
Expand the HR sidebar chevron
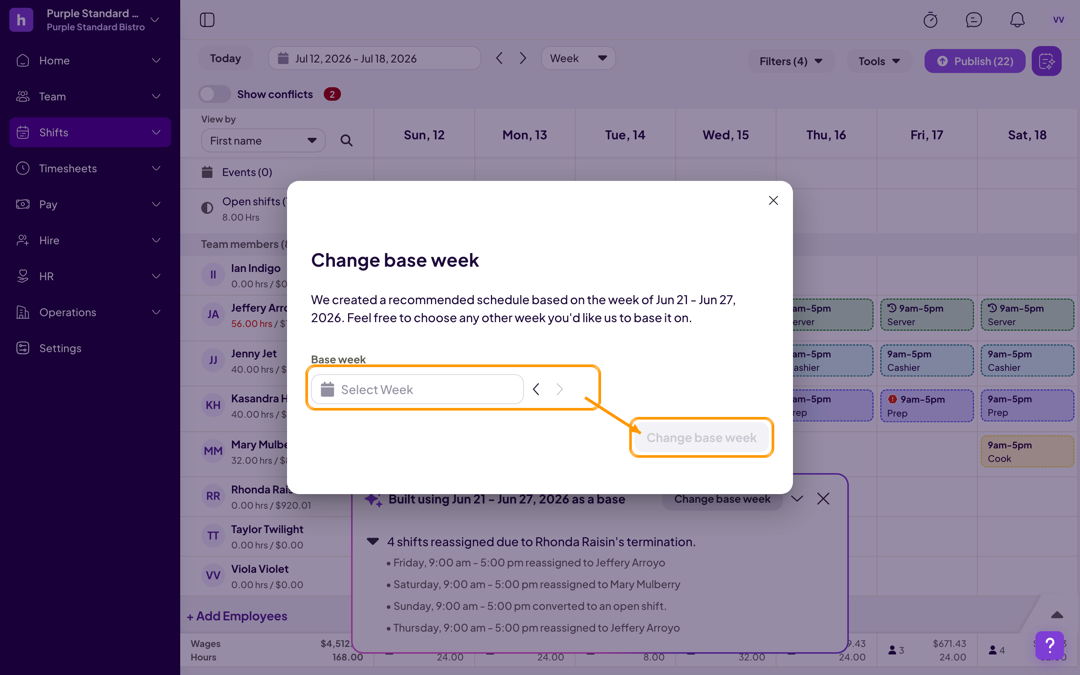(x=156, y=276)
